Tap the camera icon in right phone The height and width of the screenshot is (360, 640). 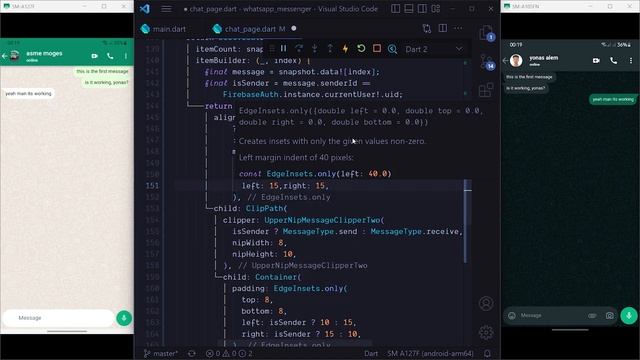609,316
